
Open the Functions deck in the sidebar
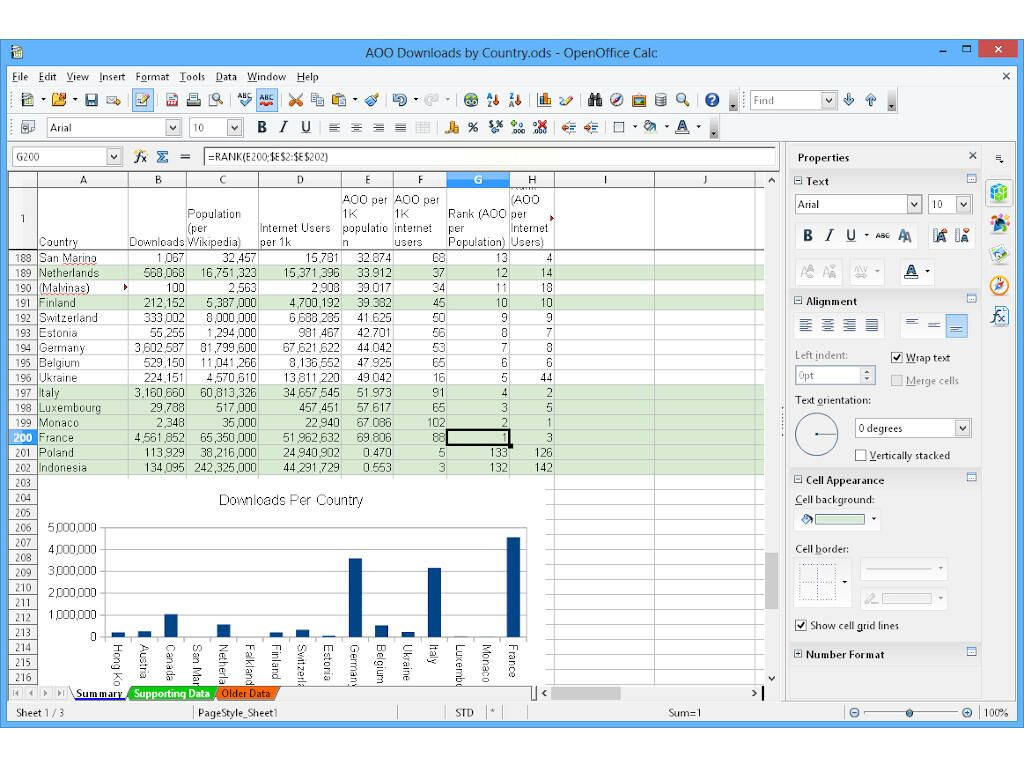pos(999,316)
